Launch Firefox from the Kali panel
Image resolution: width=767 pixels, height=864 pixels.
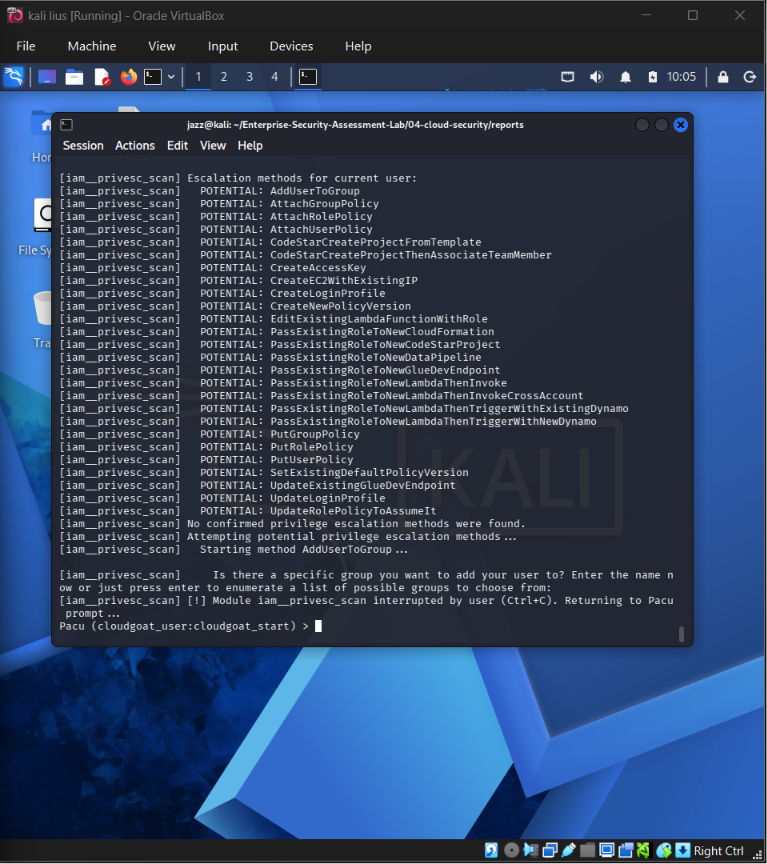coord(129,77)
